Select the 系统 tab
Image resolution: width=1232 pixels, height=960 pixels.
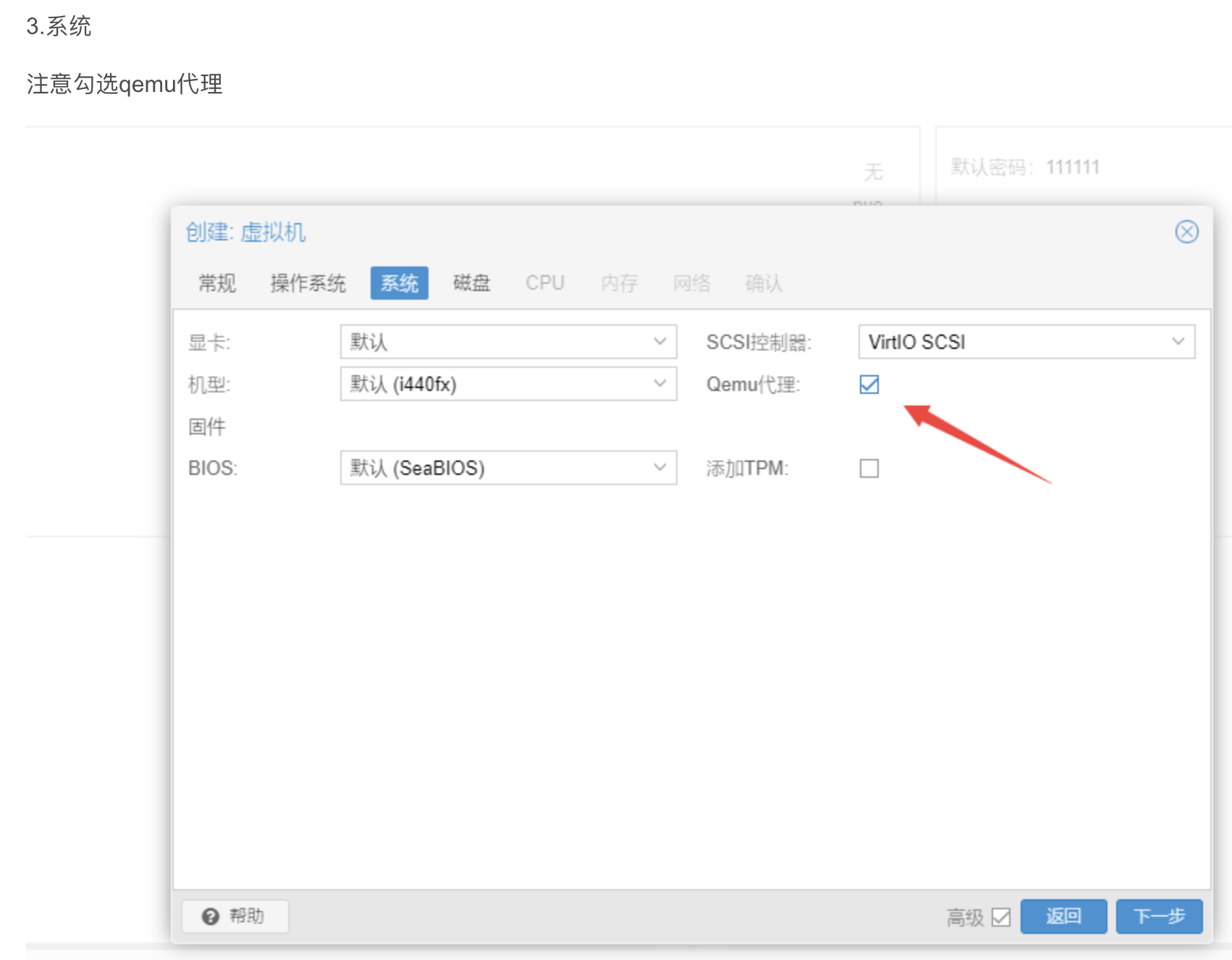point(399,283)
